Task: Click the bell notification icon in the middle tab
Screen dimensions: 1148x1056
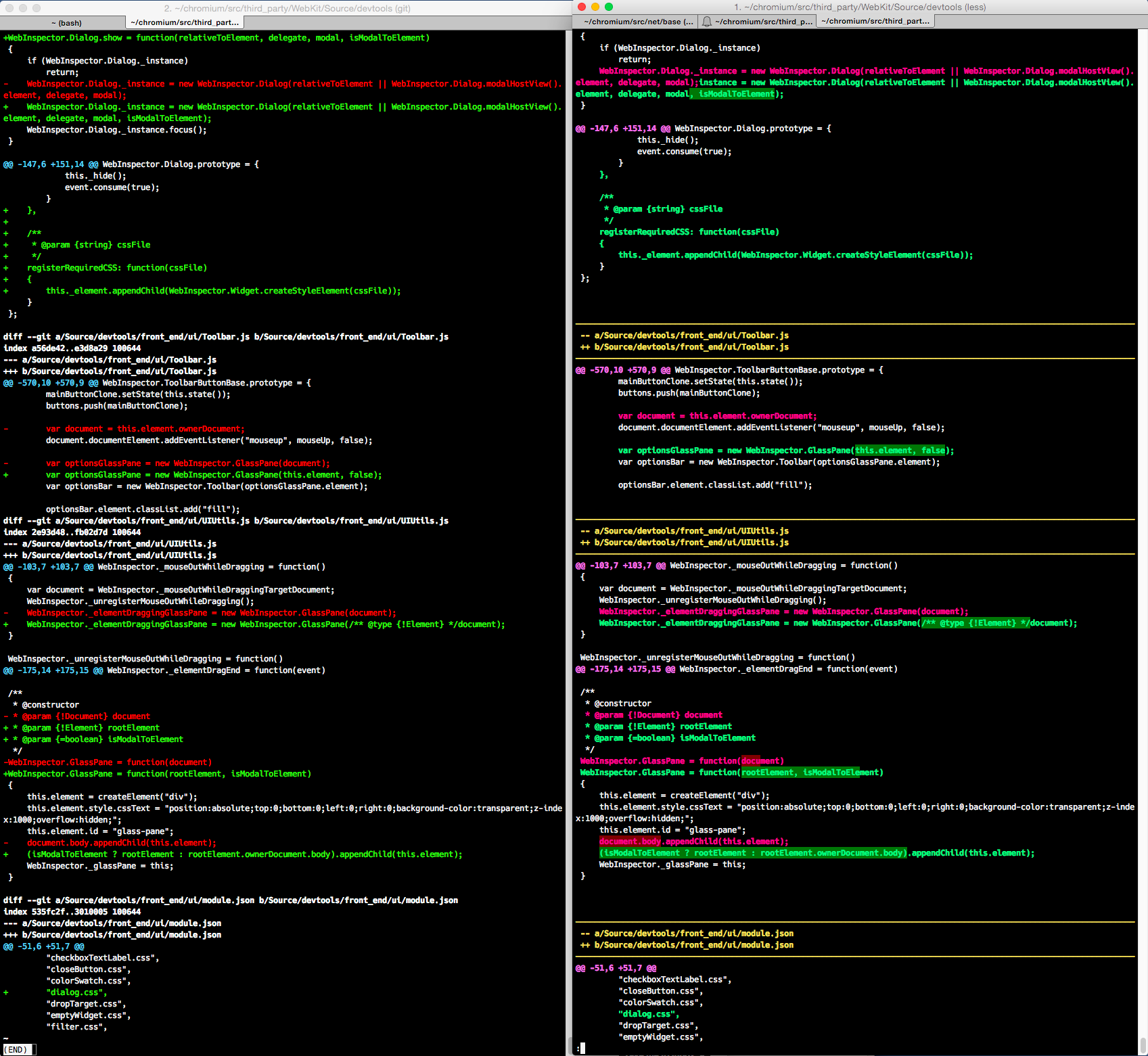Action: click(707, 21)
